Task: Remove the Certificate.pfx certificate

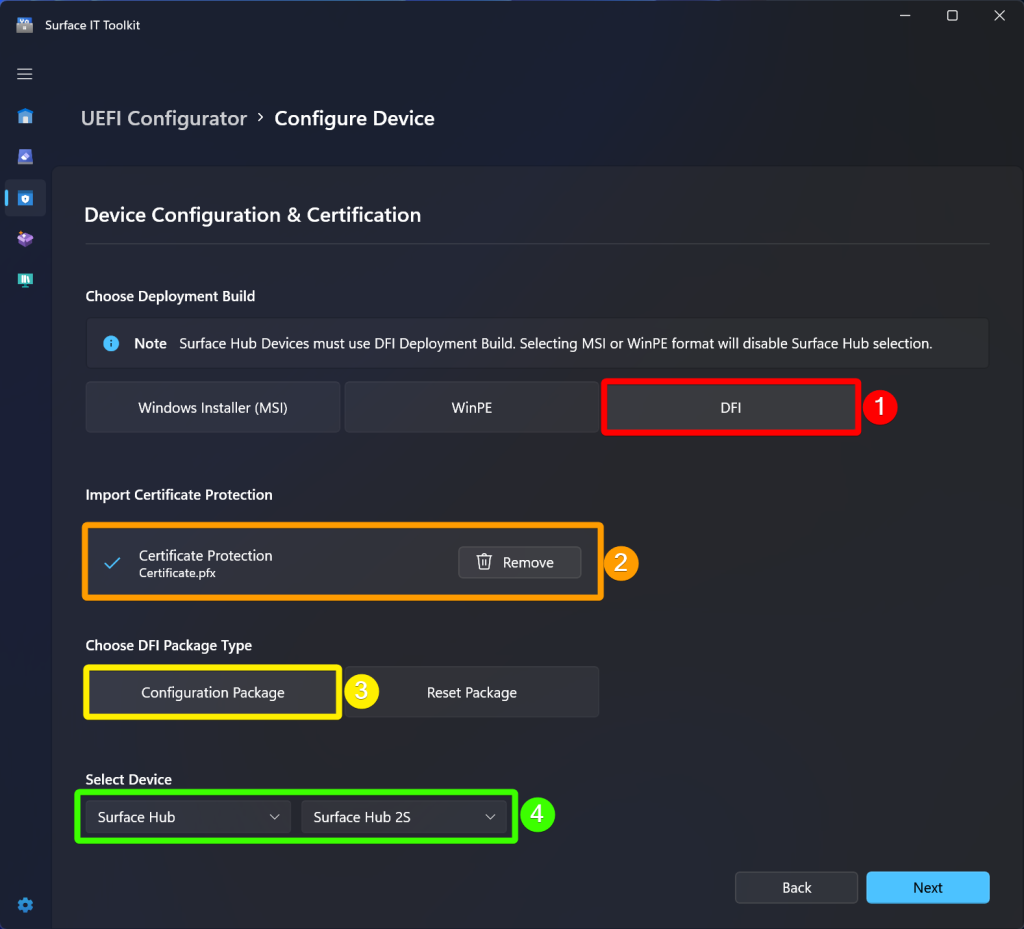Action: coord(519,562)
